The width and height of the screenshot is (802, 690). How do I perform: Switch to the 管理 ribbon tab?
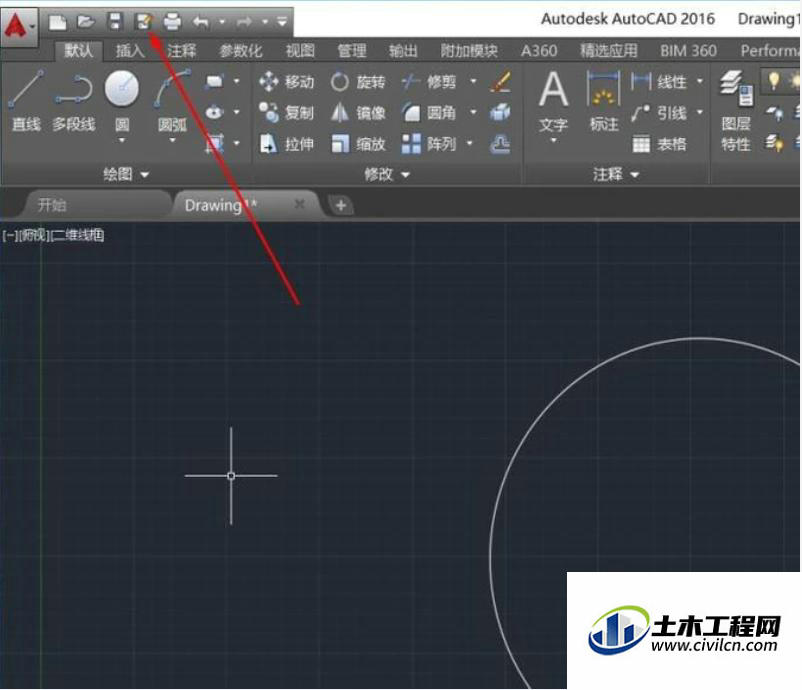(x=351, y=51)
